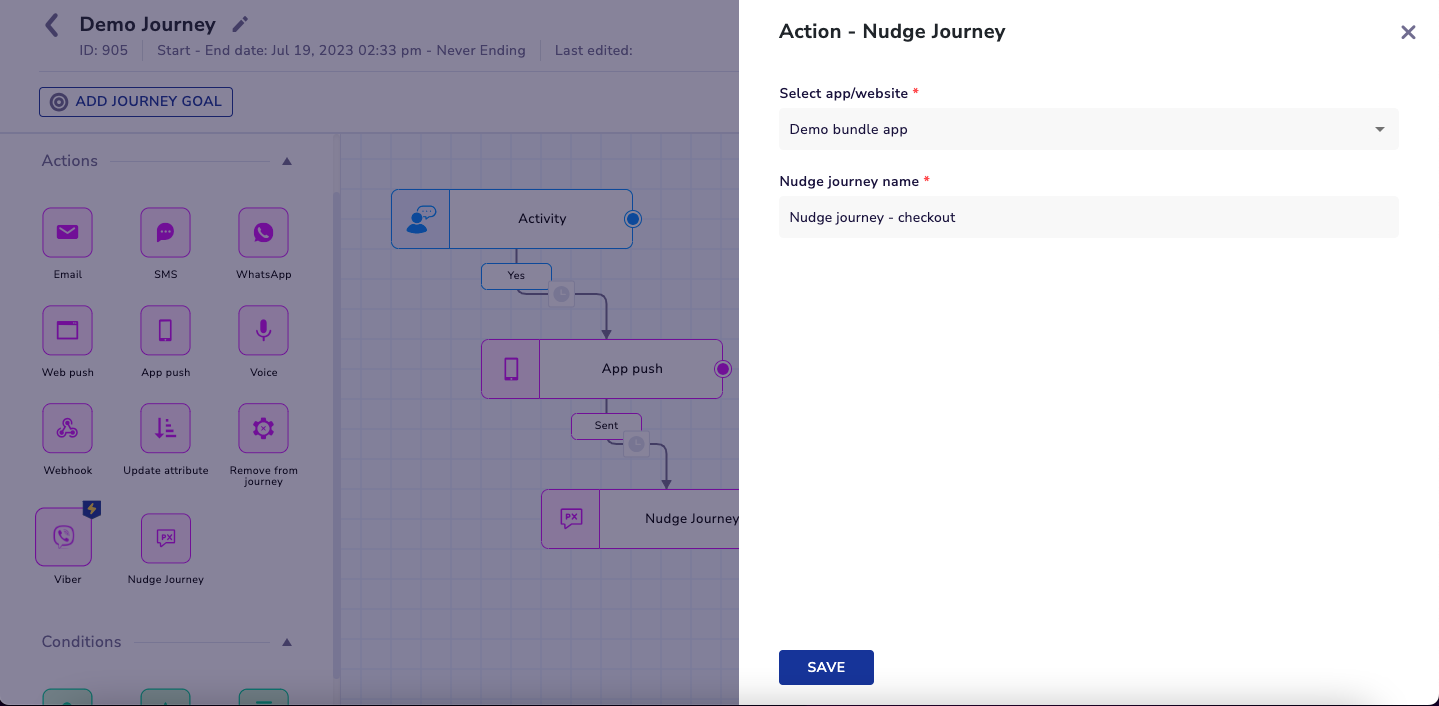Click the sidebar vertical scrollbar
Screen dimensions: 1439x706
[x=336, y=435]
